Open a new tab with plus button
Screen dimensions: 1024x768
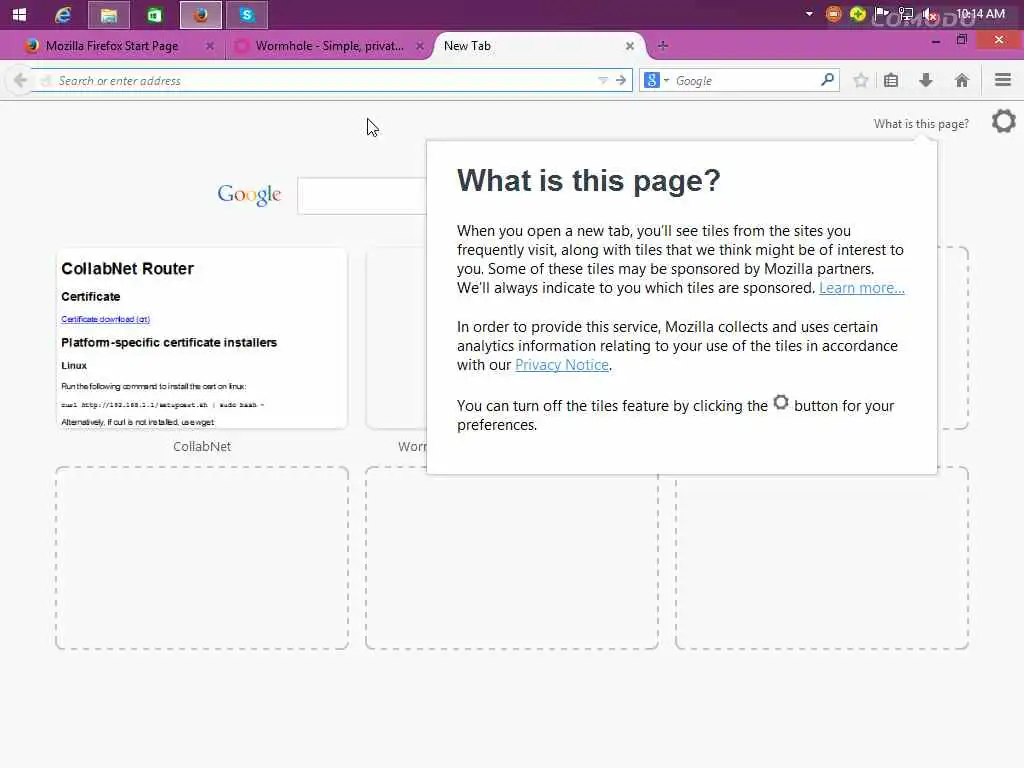663,46
